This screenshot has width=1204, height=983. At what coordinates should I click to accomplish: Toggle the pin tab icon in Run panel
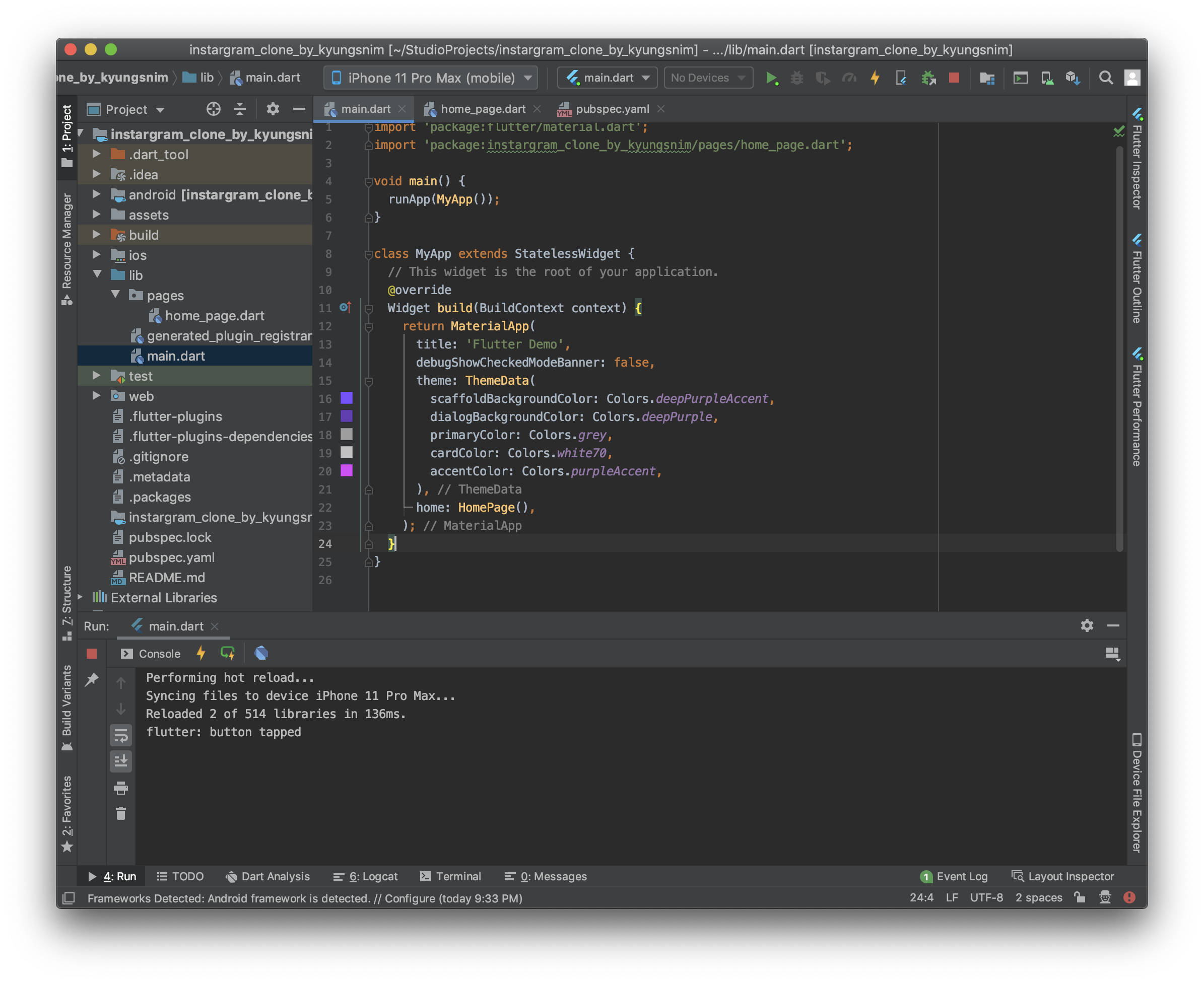[92, 679]
